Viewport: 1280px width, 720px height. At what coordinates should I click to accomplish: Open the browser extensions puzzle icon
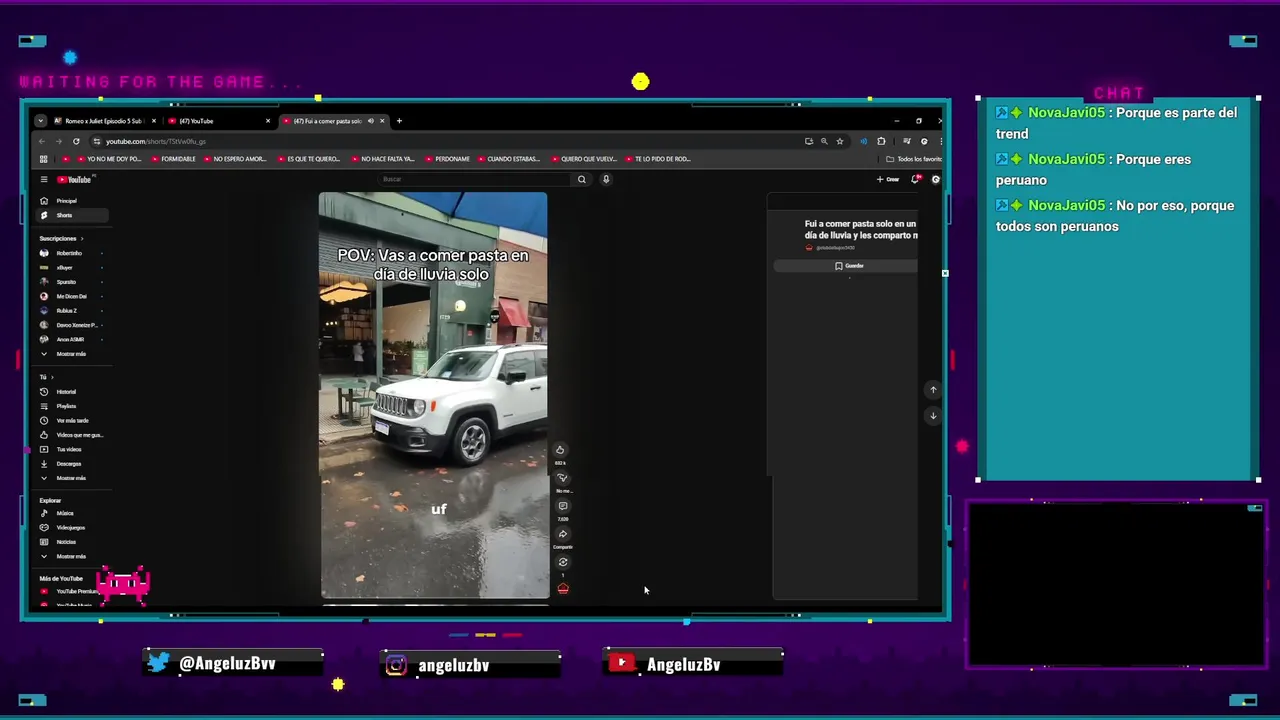point(881,141)
